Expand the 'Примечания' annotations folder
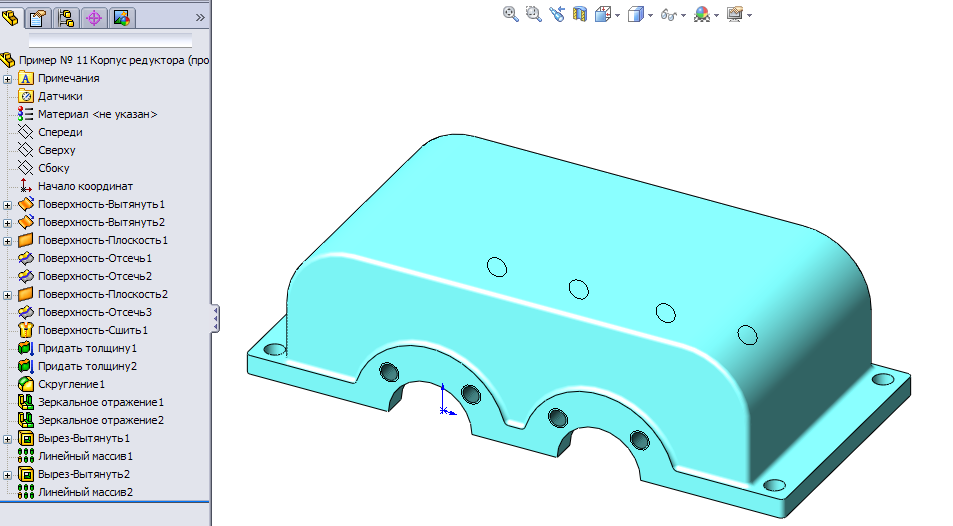Viewport: 953px width, 526px height. click(7, 79)
